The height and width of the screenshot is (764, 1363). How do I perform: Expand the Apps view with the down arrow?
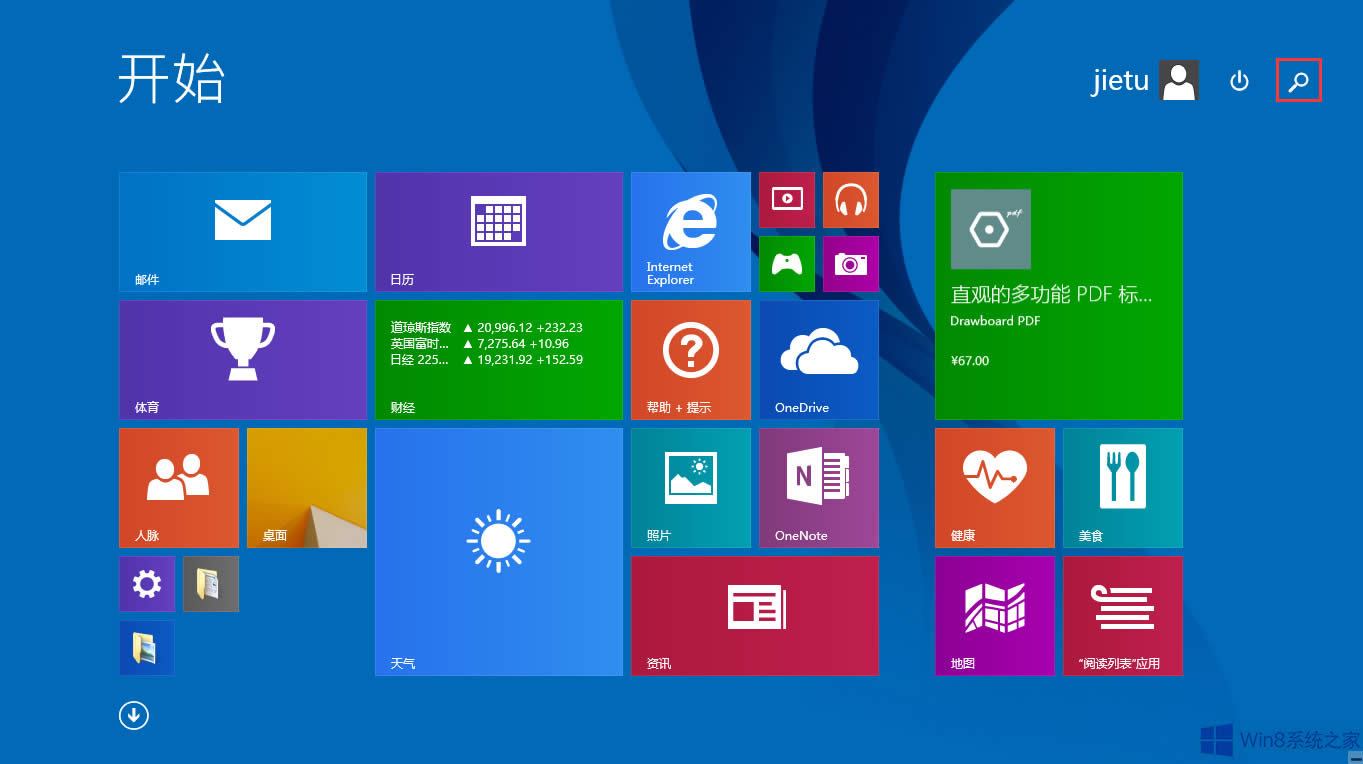pos(133,715)
